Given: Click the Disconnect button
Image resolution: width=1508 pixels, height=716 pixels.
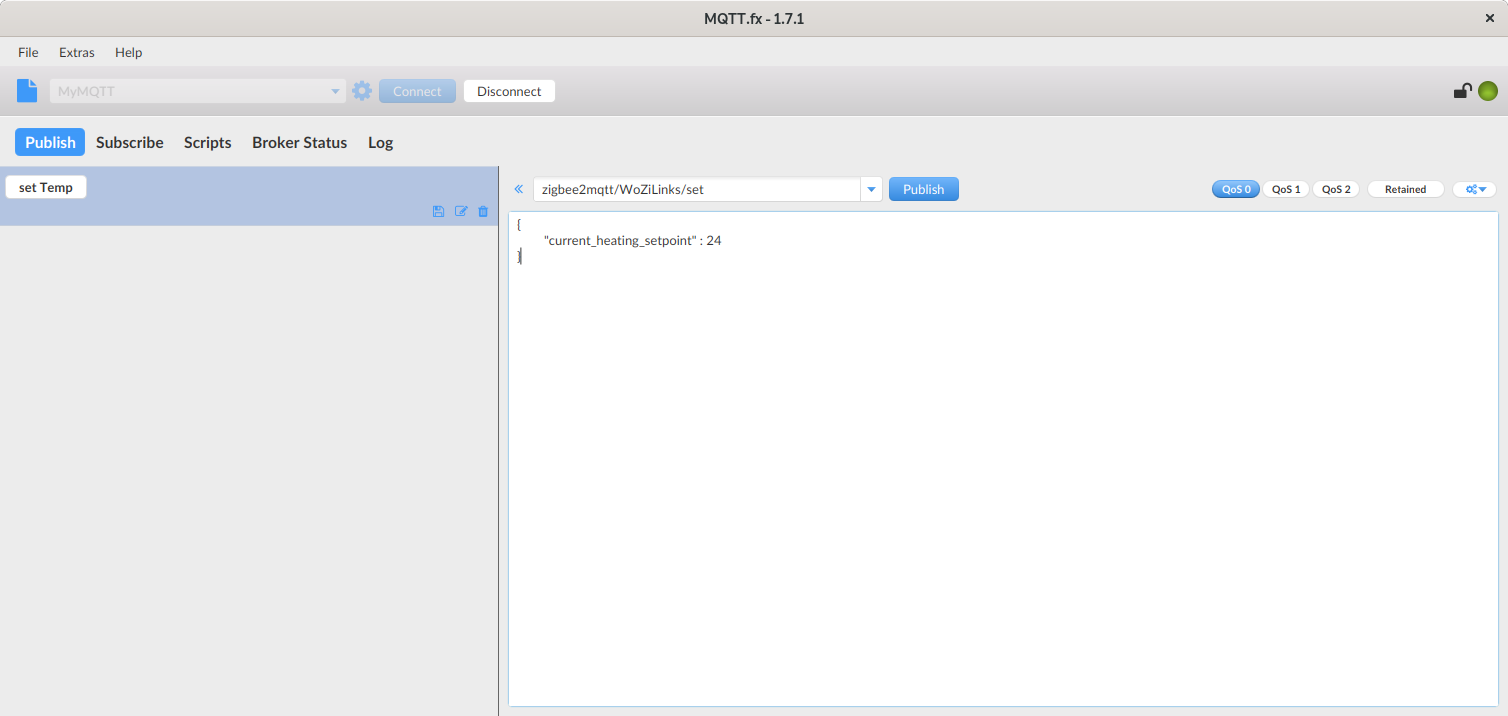Looking at the screenshot, I should click(x=509, y=91).
